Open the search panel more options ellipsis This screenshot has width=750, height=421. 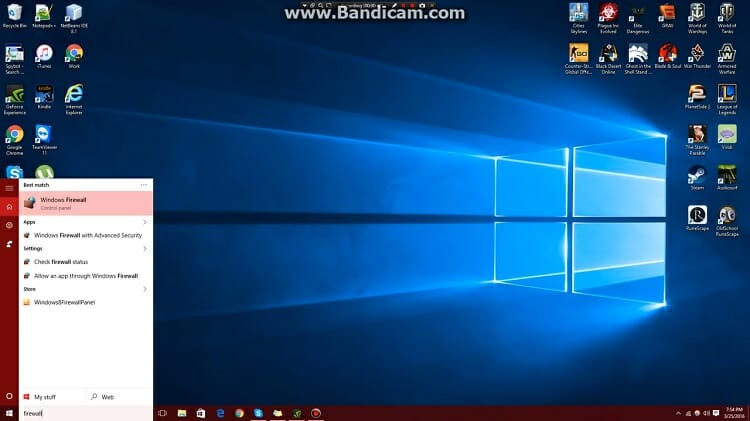coord(144,185)
